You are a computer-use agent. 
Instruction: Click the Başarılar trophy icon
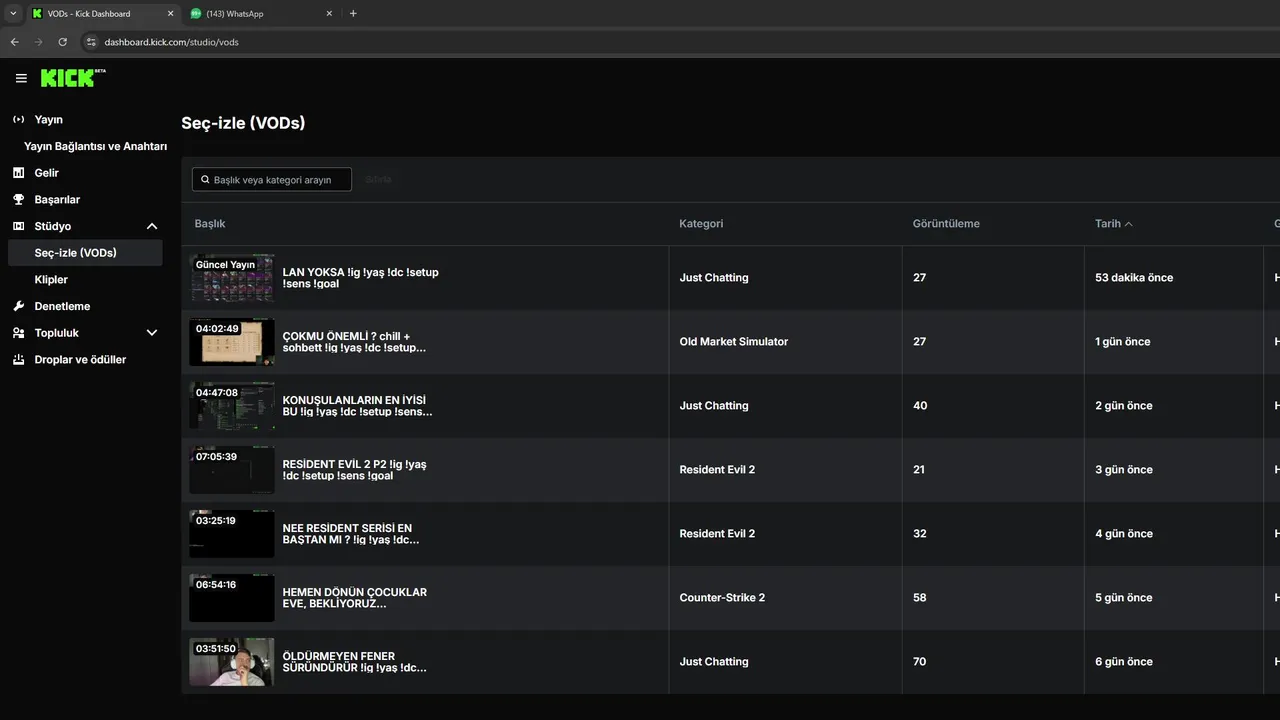pyautogui.click(x=18, y=200)
